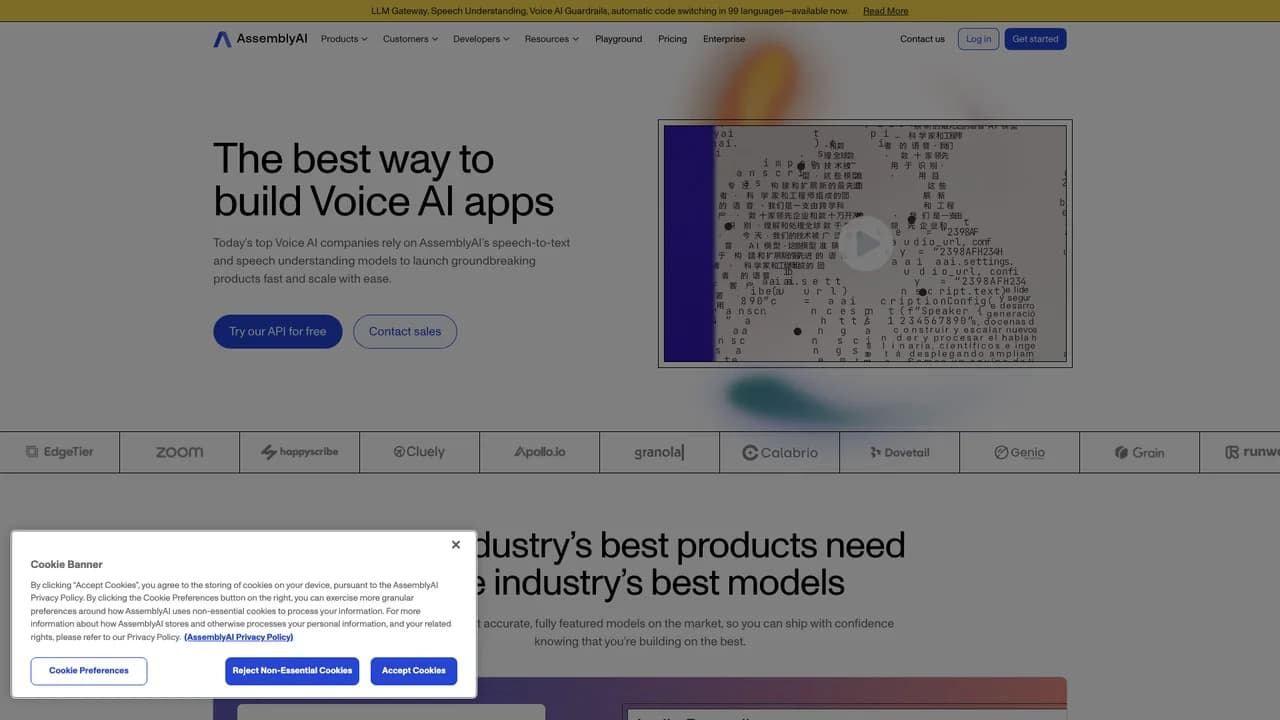This screenshot has width=1280, height=720.
Task: Click the happyscribe customer logo
Action: coord(300,452)
